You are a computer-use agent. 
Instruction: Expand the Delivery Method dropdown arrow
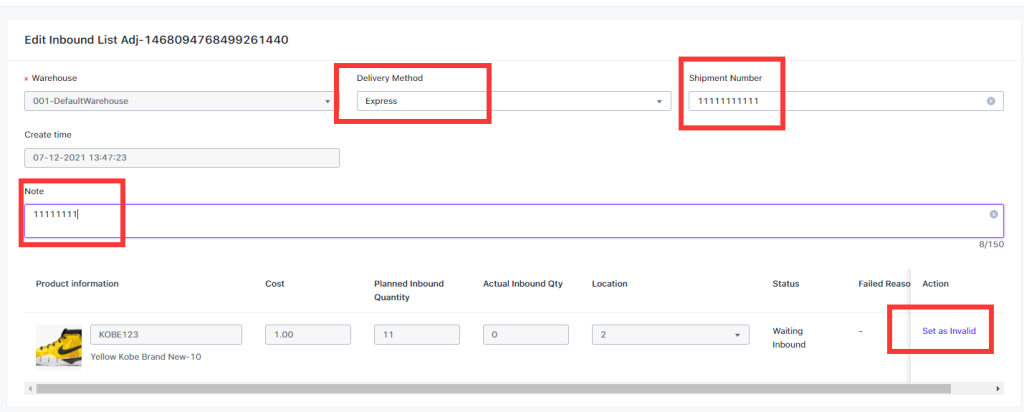tap(660, 102)
